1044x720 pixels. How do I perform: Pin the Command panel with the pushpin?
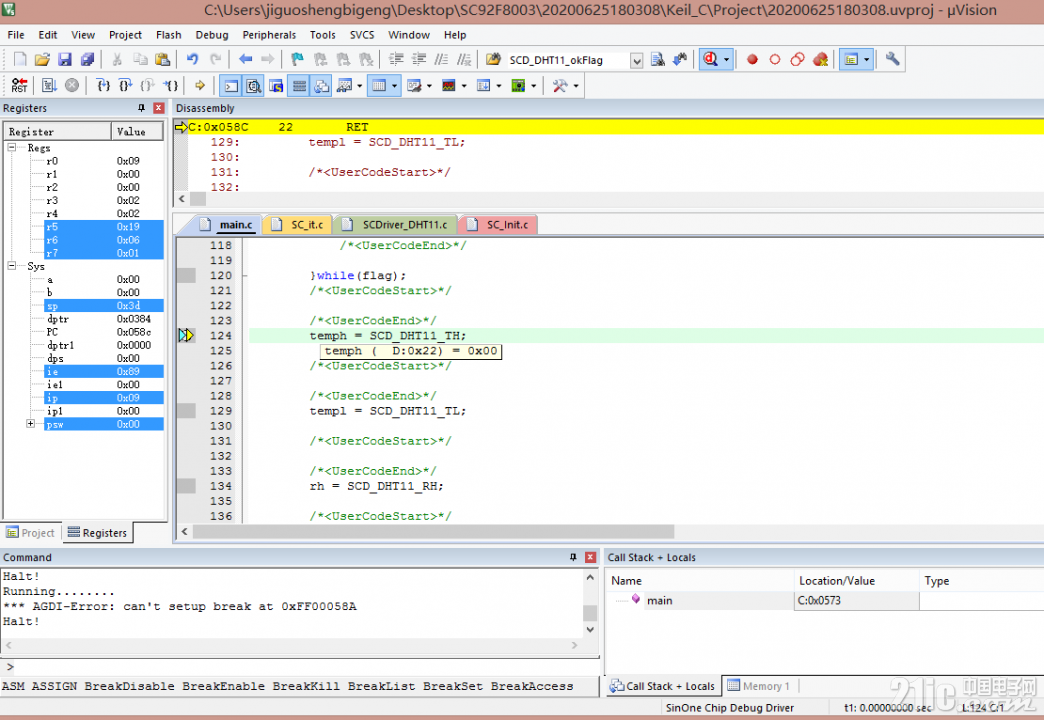pos(573,557)
